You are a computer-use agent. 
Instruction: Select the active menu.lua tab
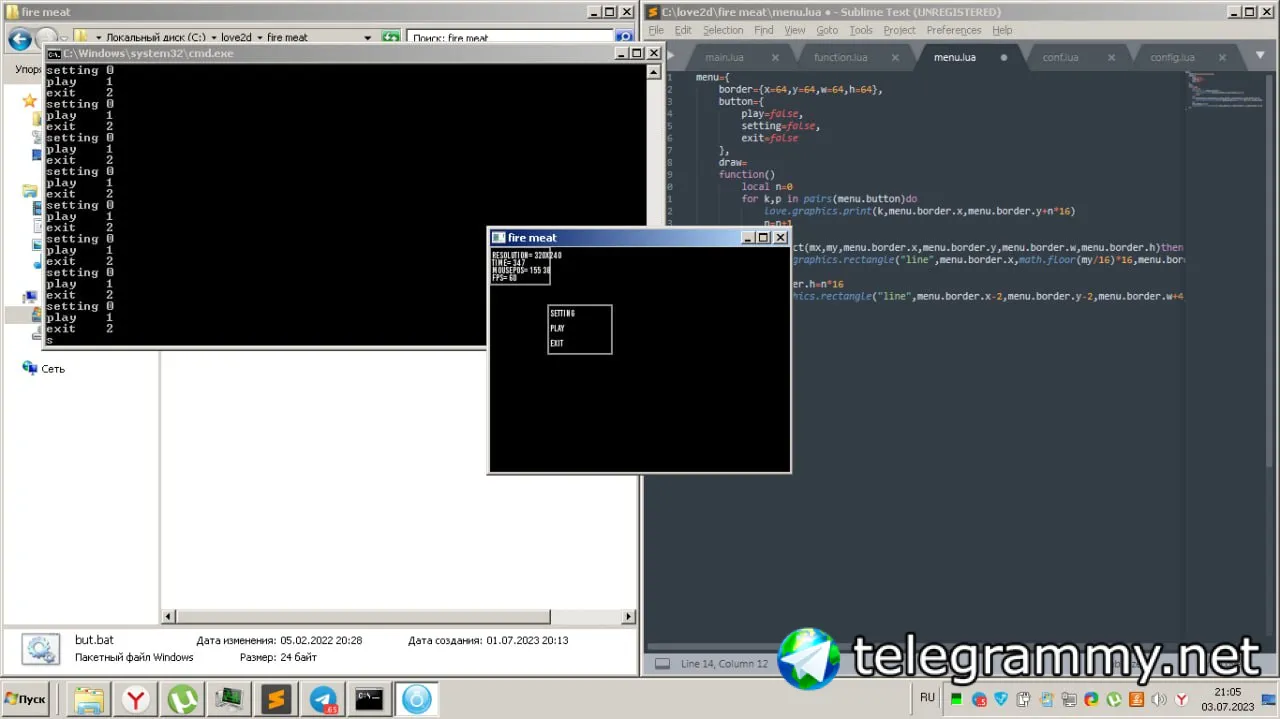click(x=955, y=57)
